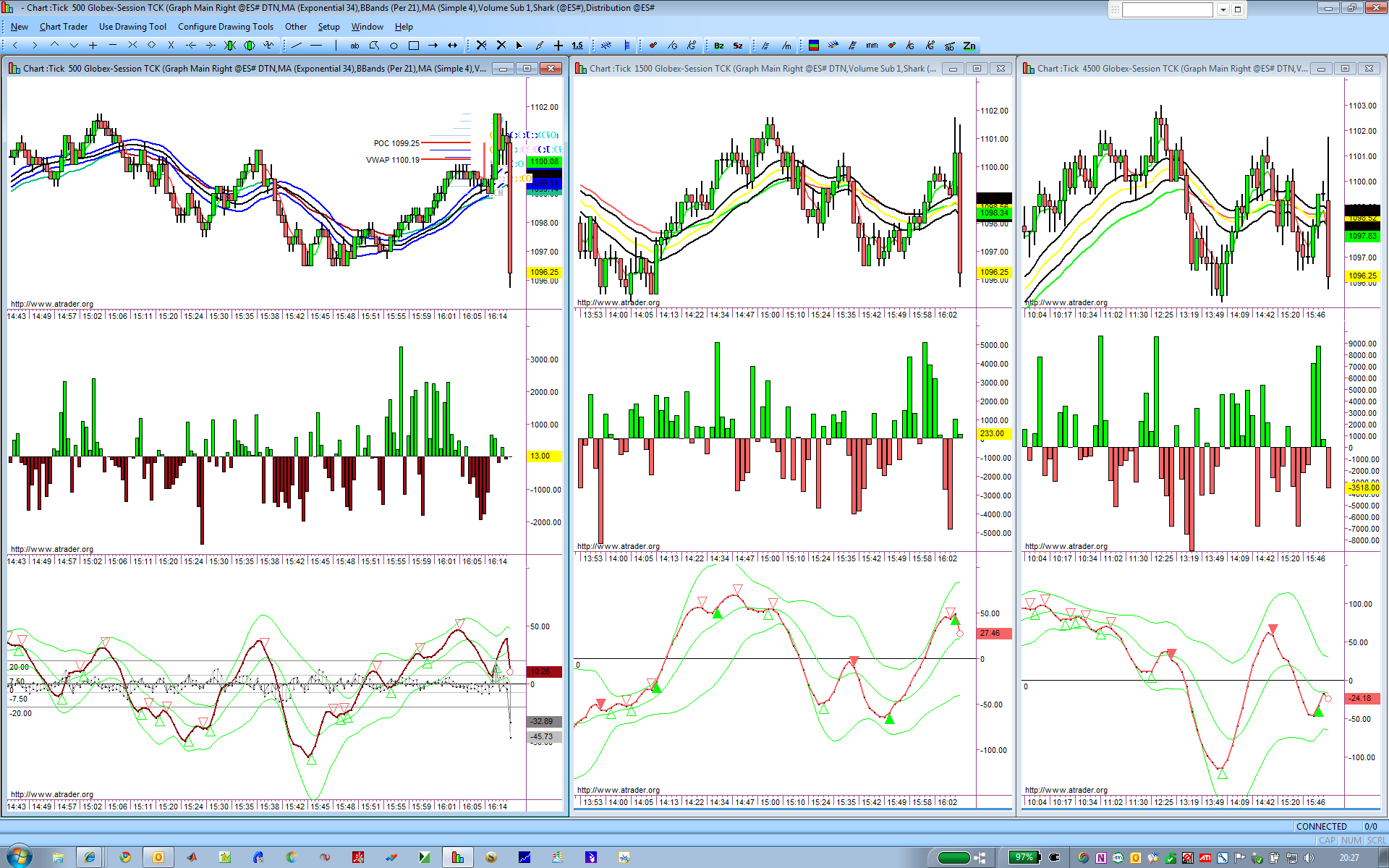1389x868 pixels.
Task: Select the 'ab' text annotation tool
Action: point(354,46)
